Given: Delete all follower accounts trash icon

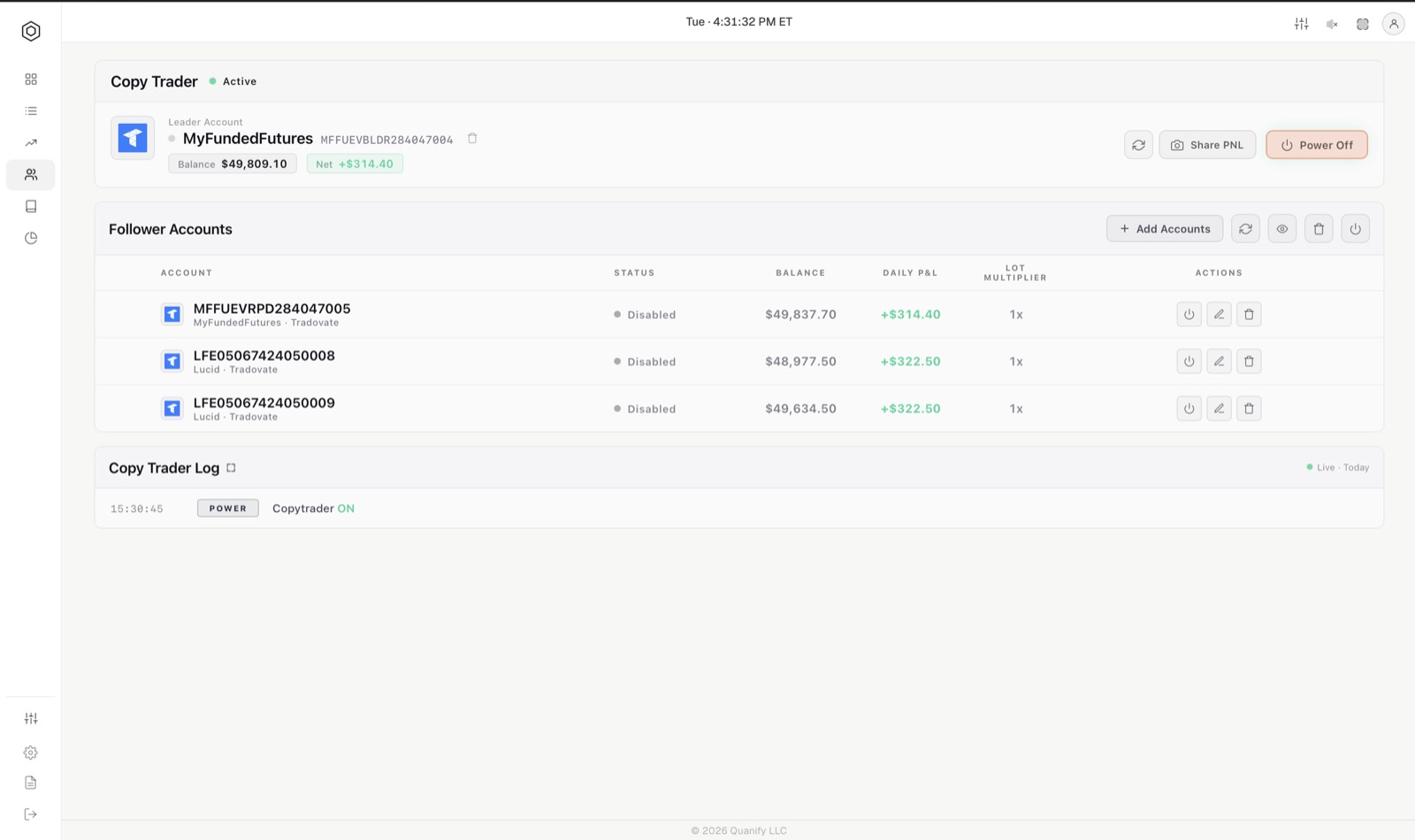Looking at the screenshot, I should point(1319,229).
